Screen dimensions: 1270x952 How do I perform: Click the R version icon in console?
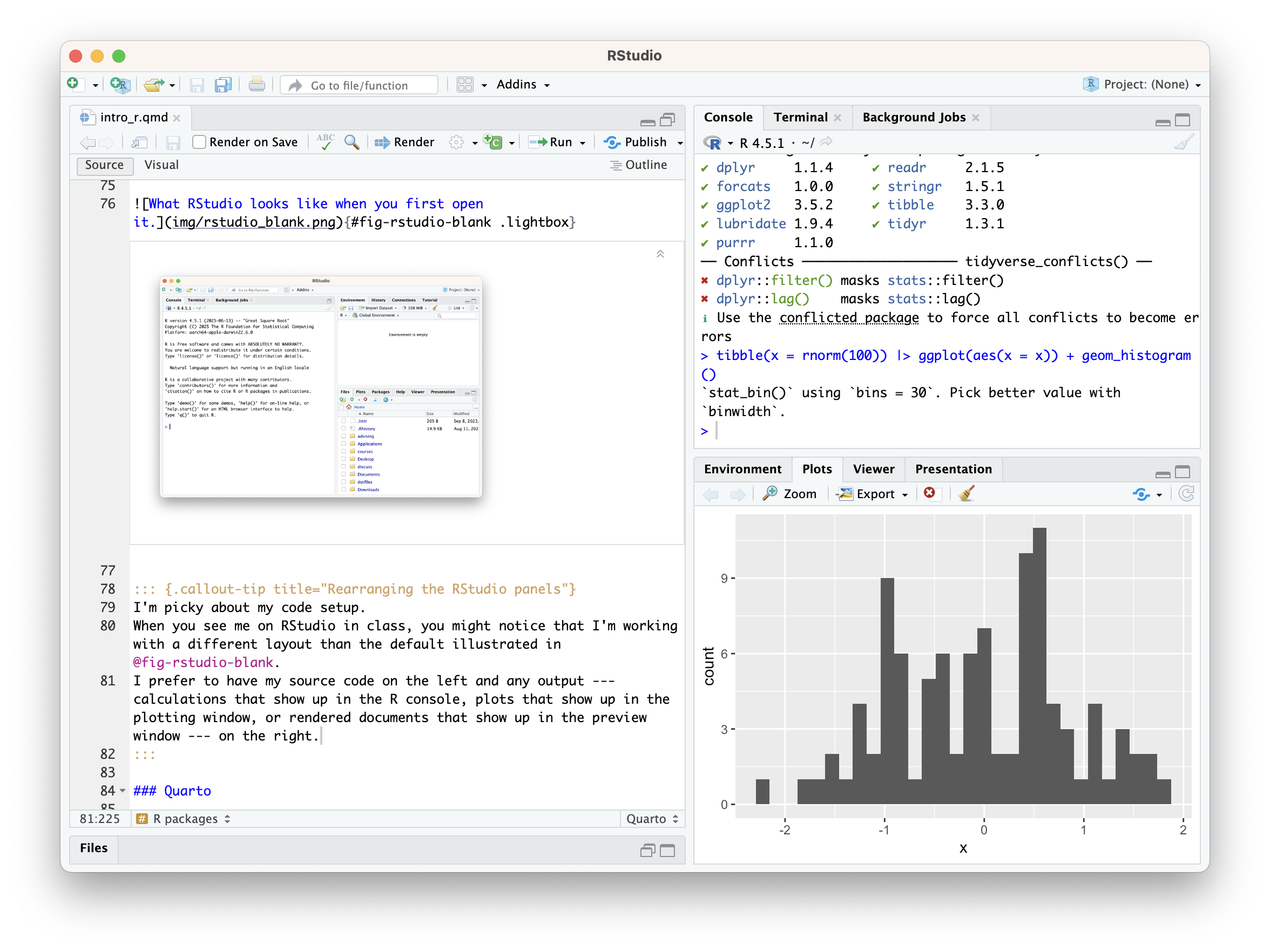pyautogui.click(x=713, y=143)
